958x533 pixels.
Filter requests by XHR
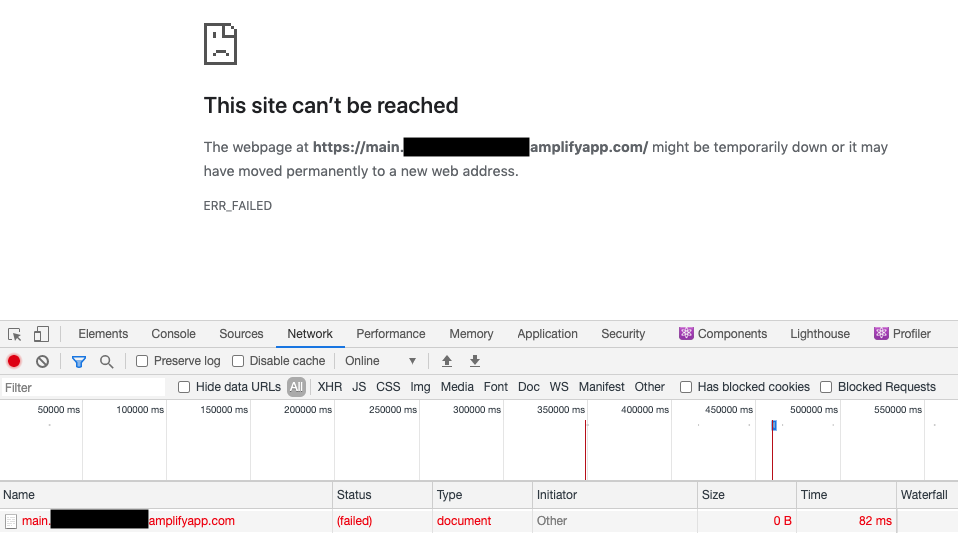(330, 387)
